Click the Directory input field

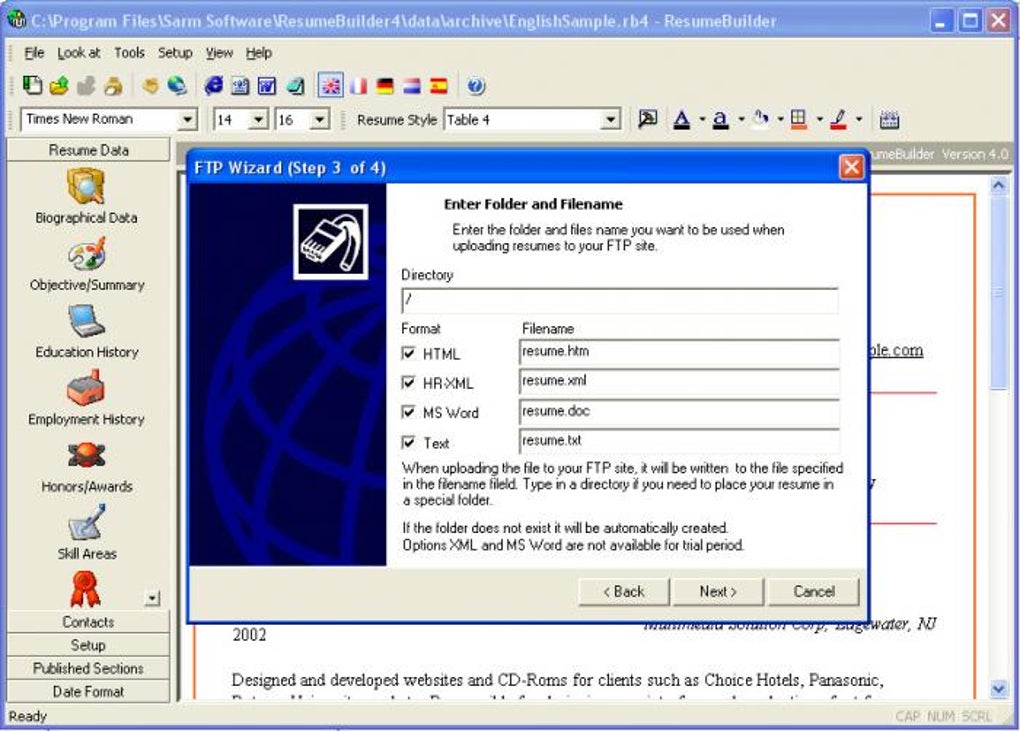pyautogui.click(x=620, y=300)
